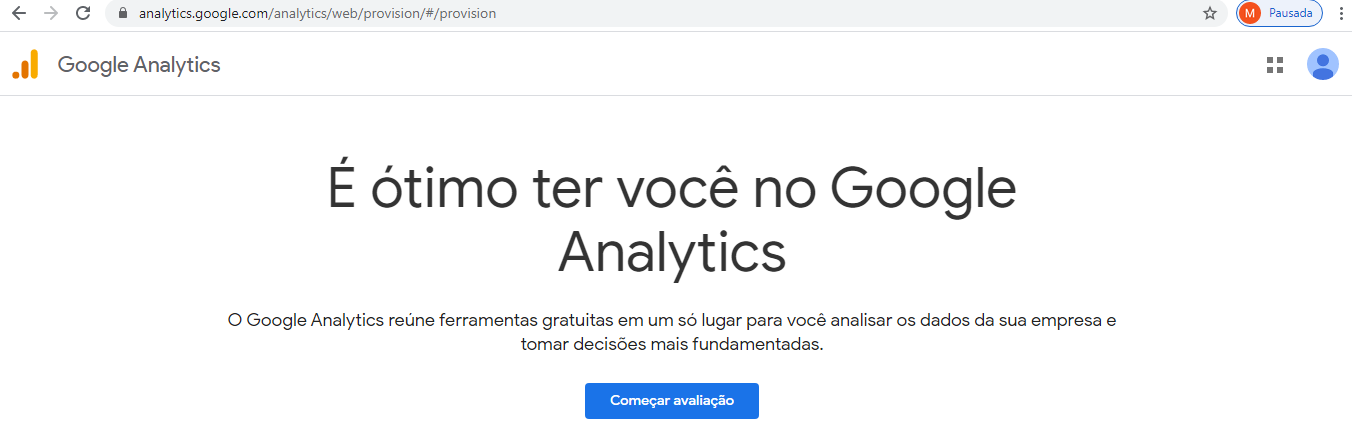Bookmark this page with the star icon
Image resolution: width=1352 pixels, height=429 pixels.
coord(1210,14)
